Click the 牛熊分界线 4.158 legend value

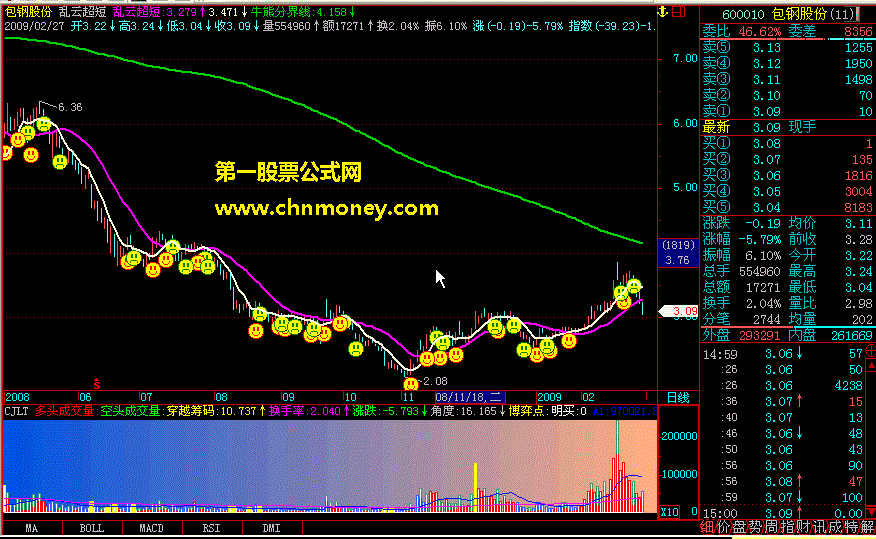[x=304, y=12]
